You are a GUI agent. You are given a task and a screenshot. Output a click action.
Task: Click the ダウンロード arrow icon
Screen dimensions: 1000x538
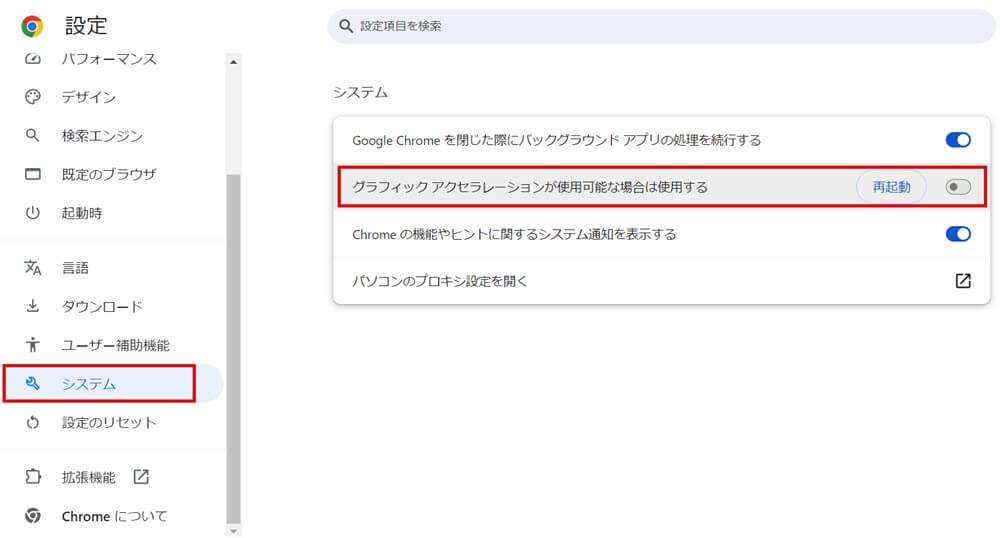(33, 306)
